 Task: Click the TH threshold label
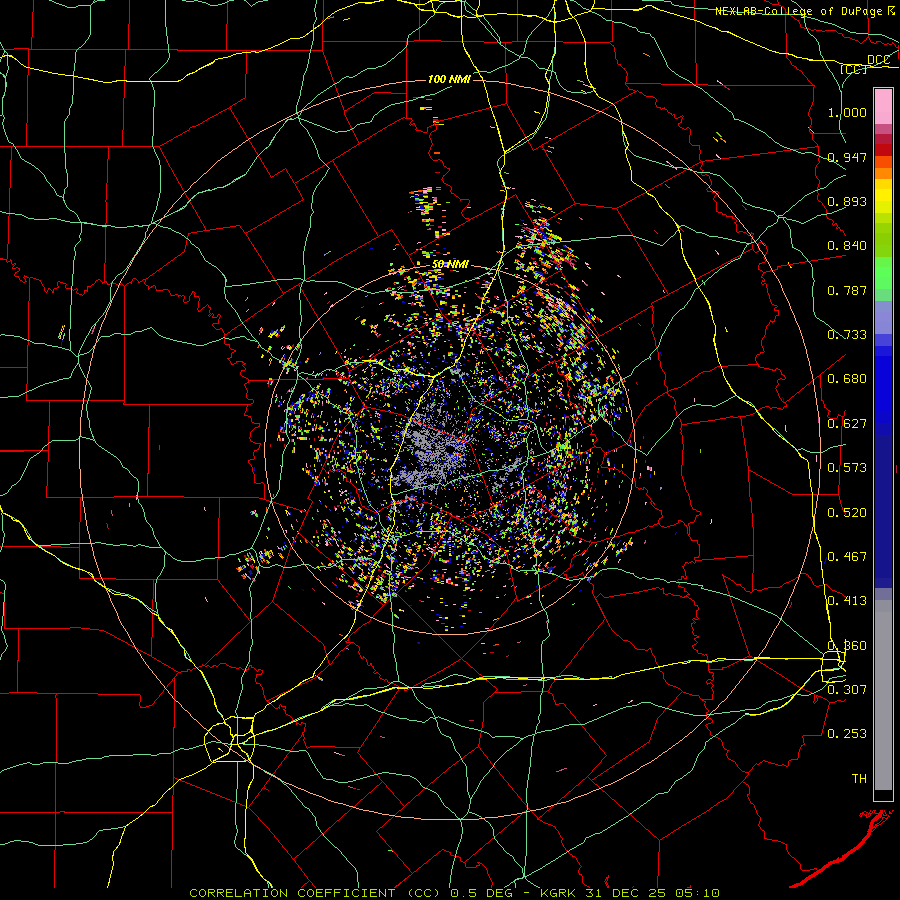[x=859, y=779]
